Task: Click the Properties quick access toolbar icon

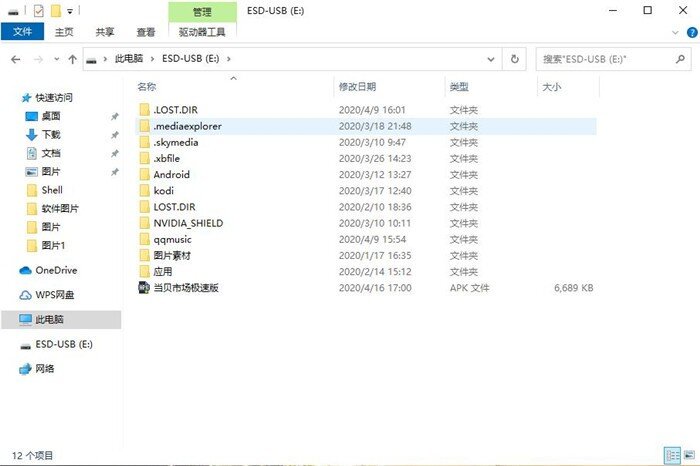Action: 38,11
